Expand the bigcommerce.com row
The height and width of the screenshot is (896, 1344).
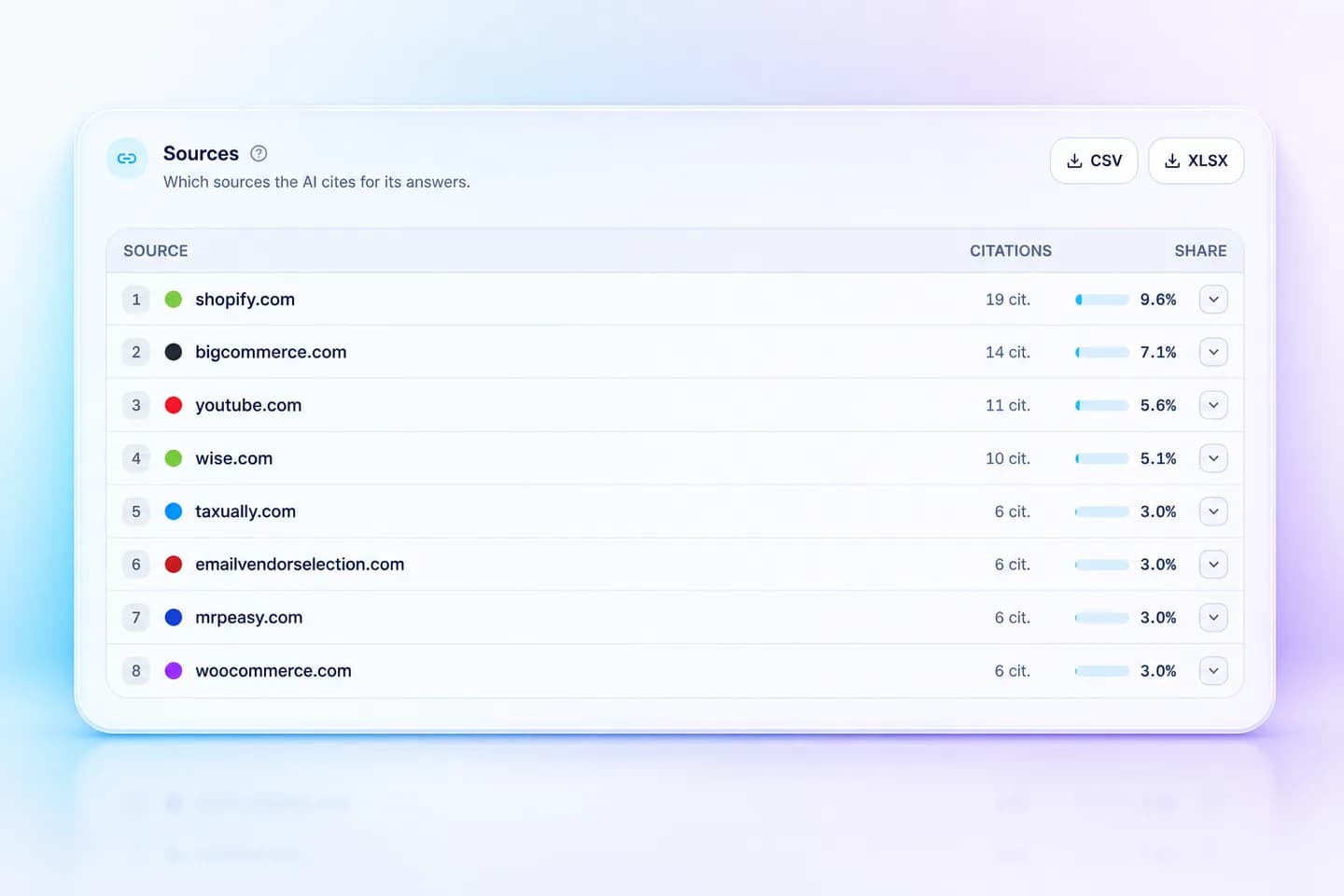(x=1213, y=352)
